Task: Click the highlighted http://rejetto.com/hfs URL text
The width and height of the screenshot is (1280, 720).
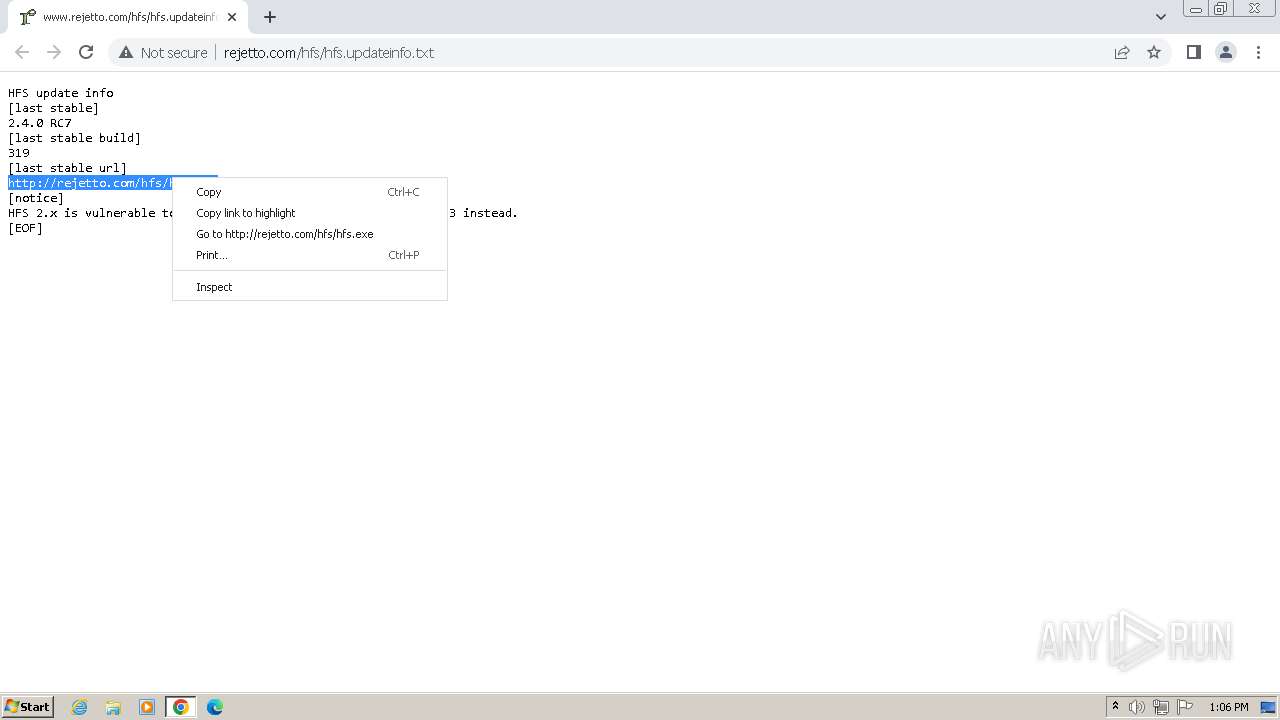Action: (90, 183)
